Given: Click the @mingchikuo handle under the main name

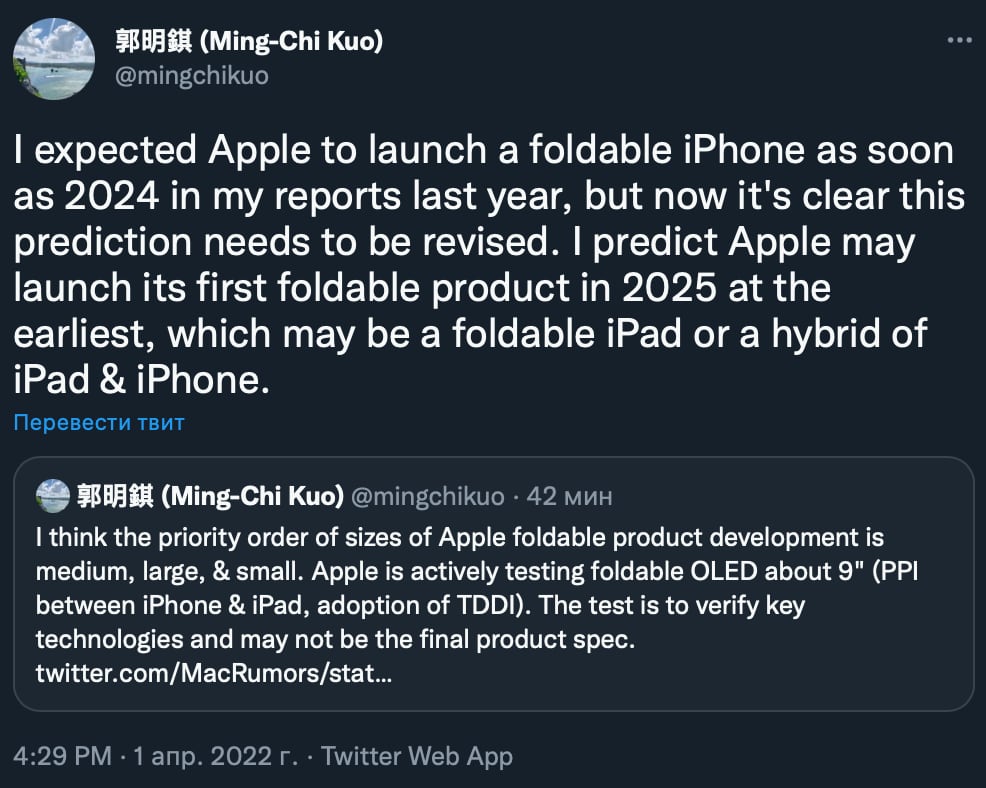Looking at the screenshot, I should (x=192, y=75).
